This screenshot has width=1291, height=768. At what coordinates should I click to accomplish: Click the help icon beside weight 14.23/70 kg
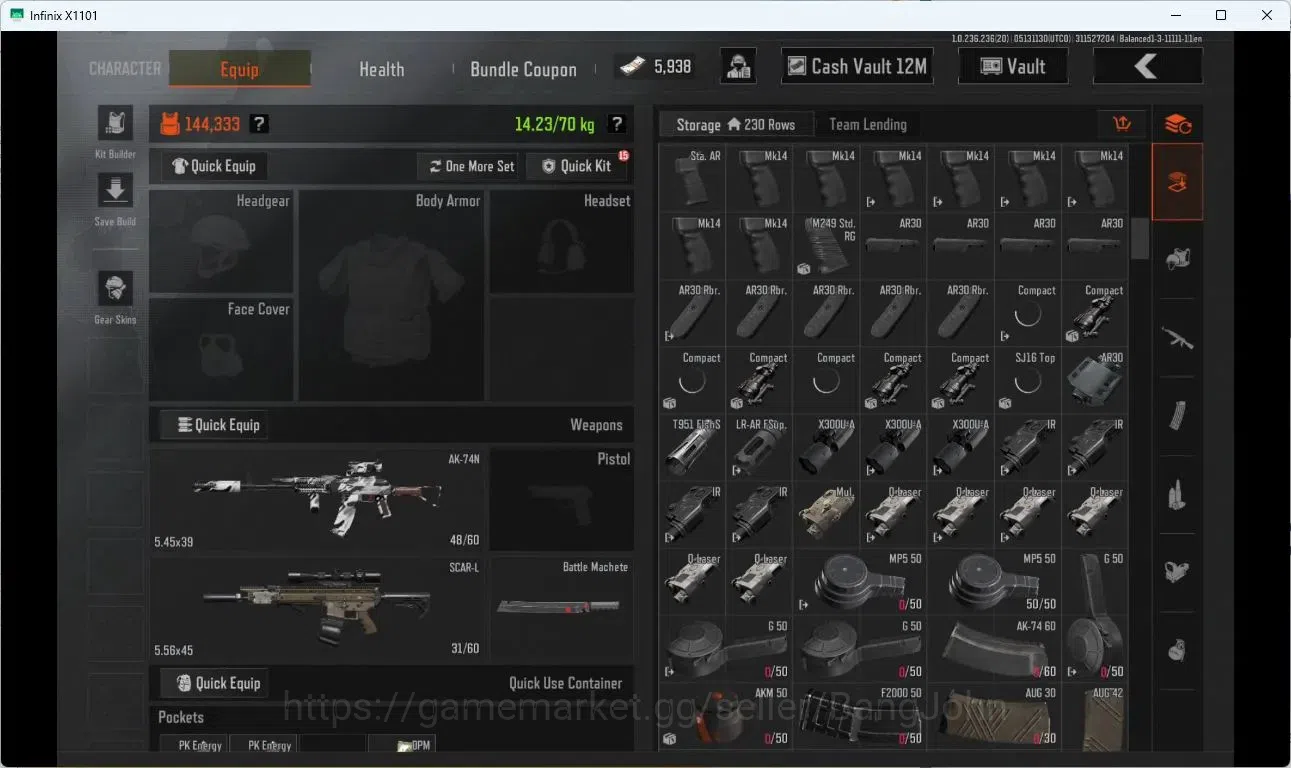point(617,124)
